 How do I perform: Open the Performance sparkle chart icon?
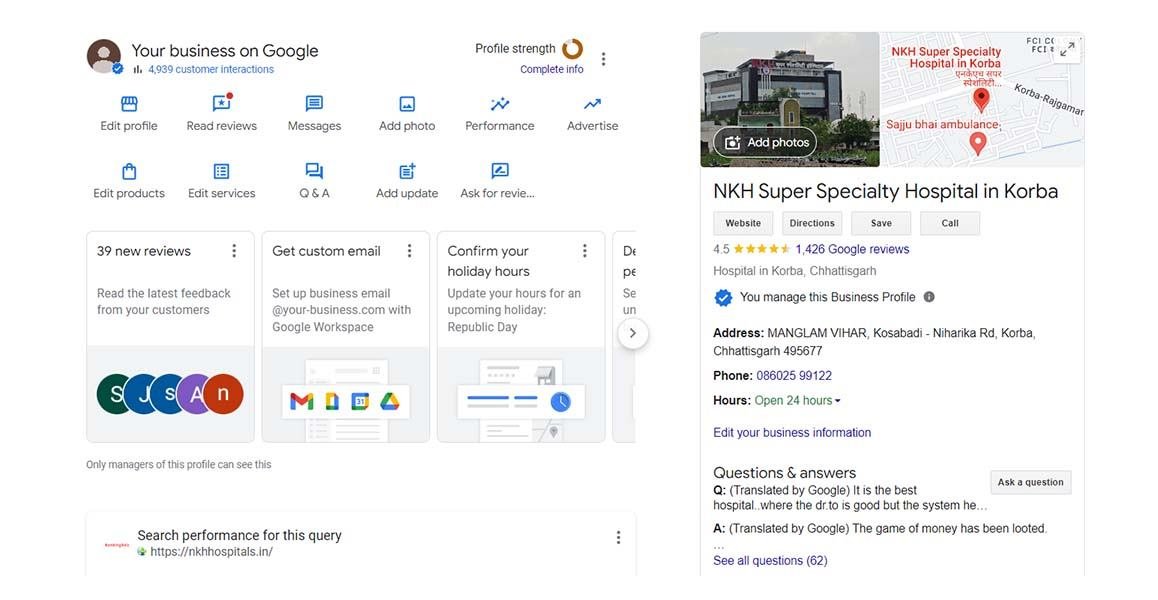click(500, 103)
